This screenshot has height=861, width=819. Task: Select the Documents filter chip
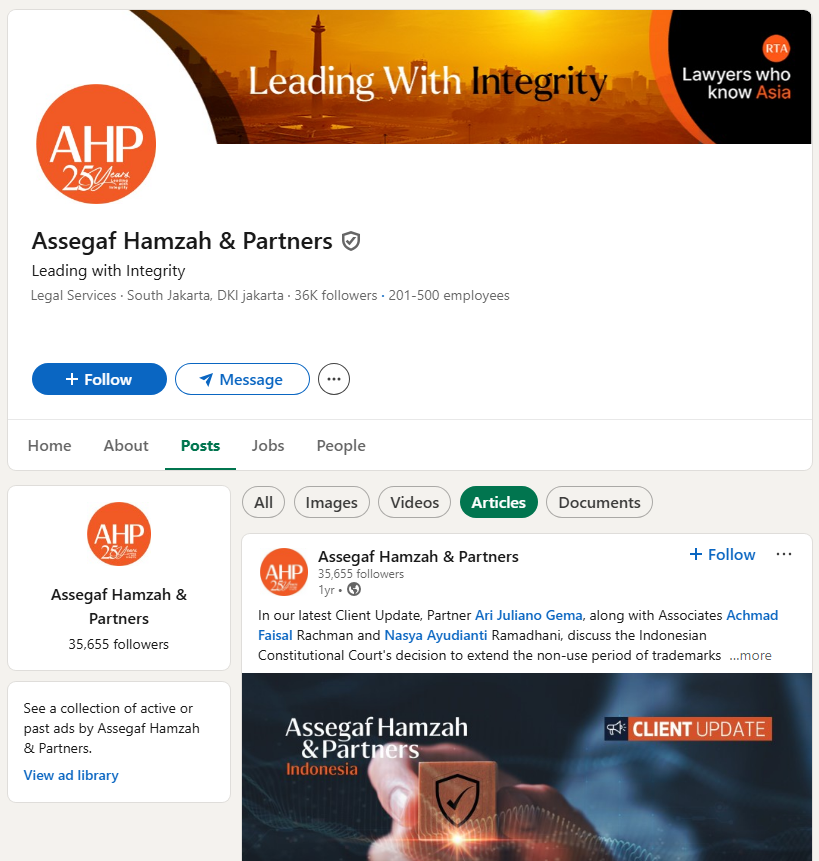(599, 502)
